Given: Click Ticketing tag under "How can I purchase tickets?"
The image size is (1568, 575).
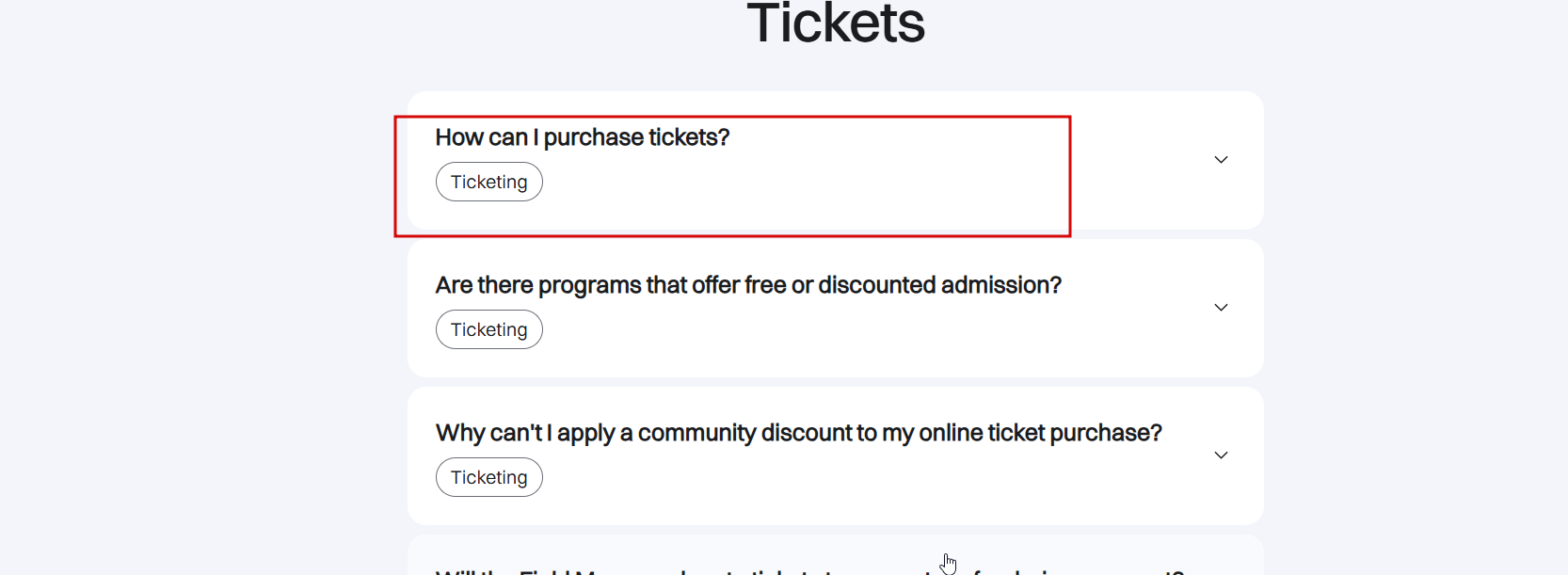Looking at the screenshot, I should tap(489, 182).
